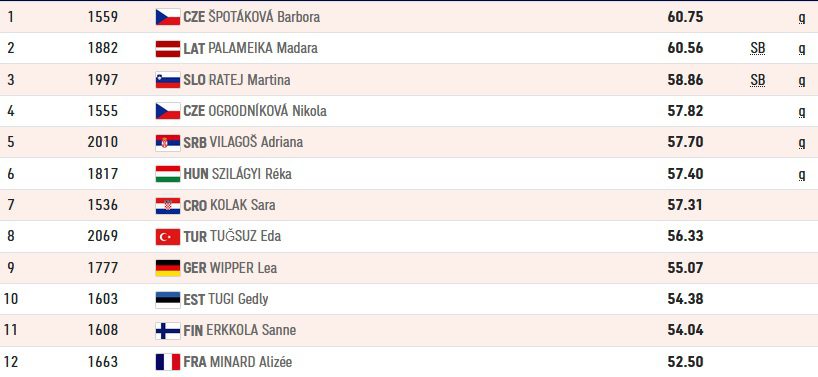Screen dimensions: 818x377
Task: Click the q qualifier mark for SZILÁGYI Réka
Action: point(802,175)
